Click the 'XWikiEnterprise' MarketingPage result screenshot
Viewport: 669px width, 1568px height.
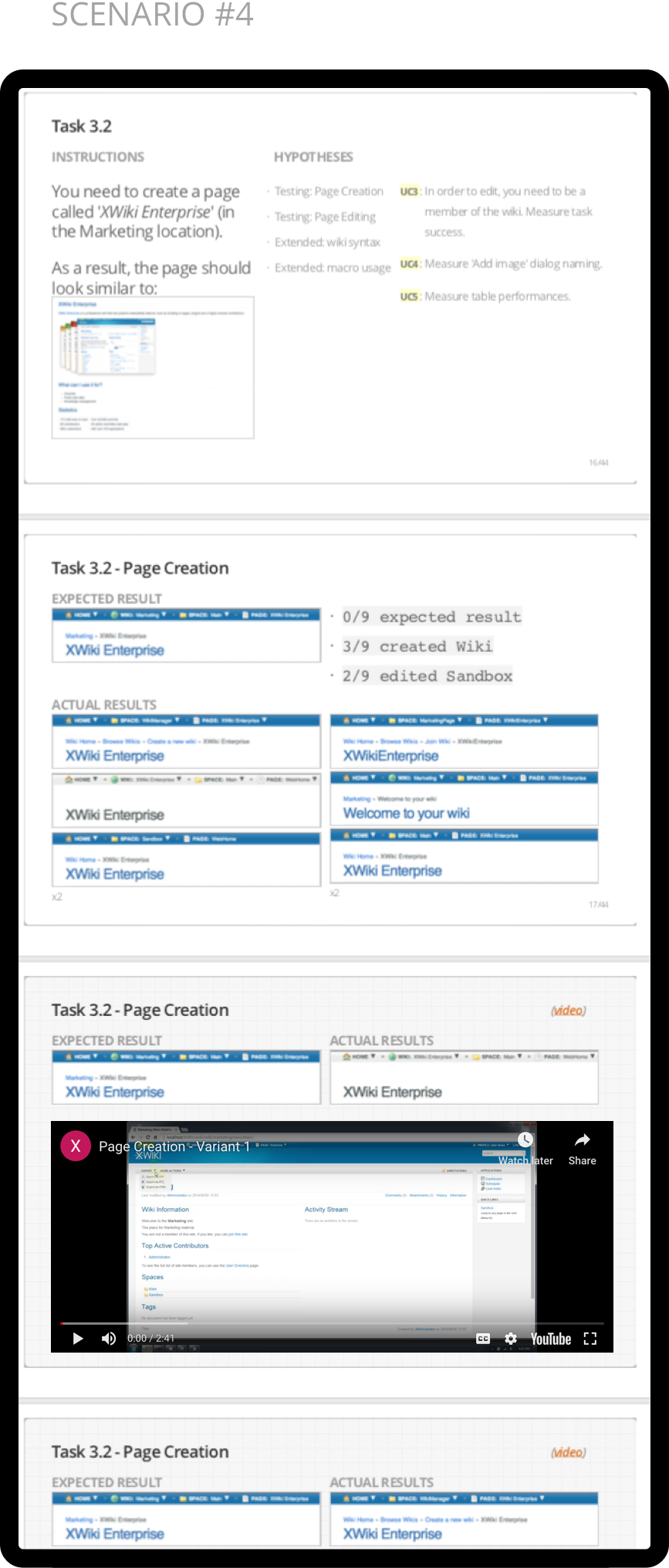465,740
